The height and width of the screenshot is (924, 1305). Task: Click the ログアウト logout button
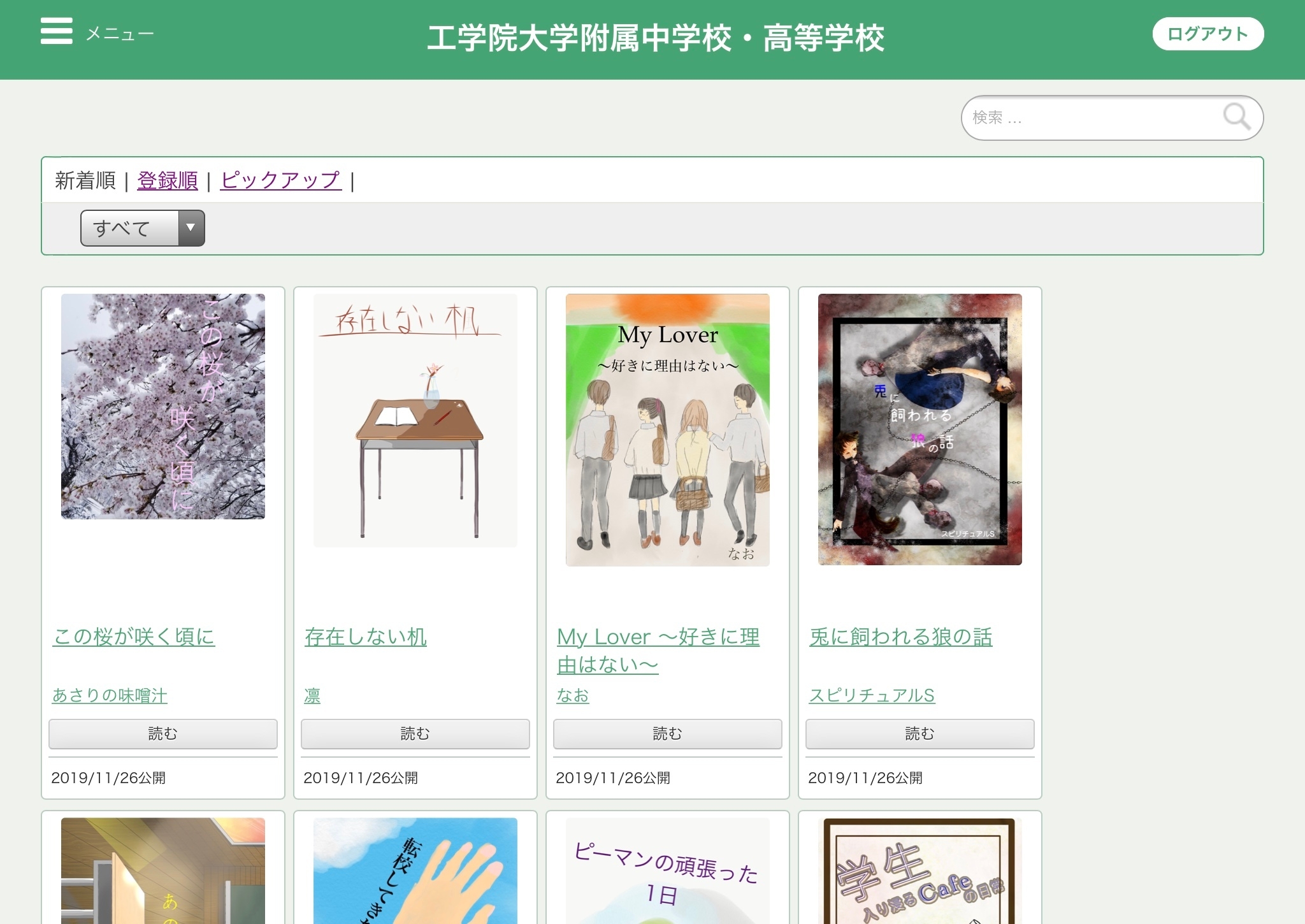pos(1207,34)
